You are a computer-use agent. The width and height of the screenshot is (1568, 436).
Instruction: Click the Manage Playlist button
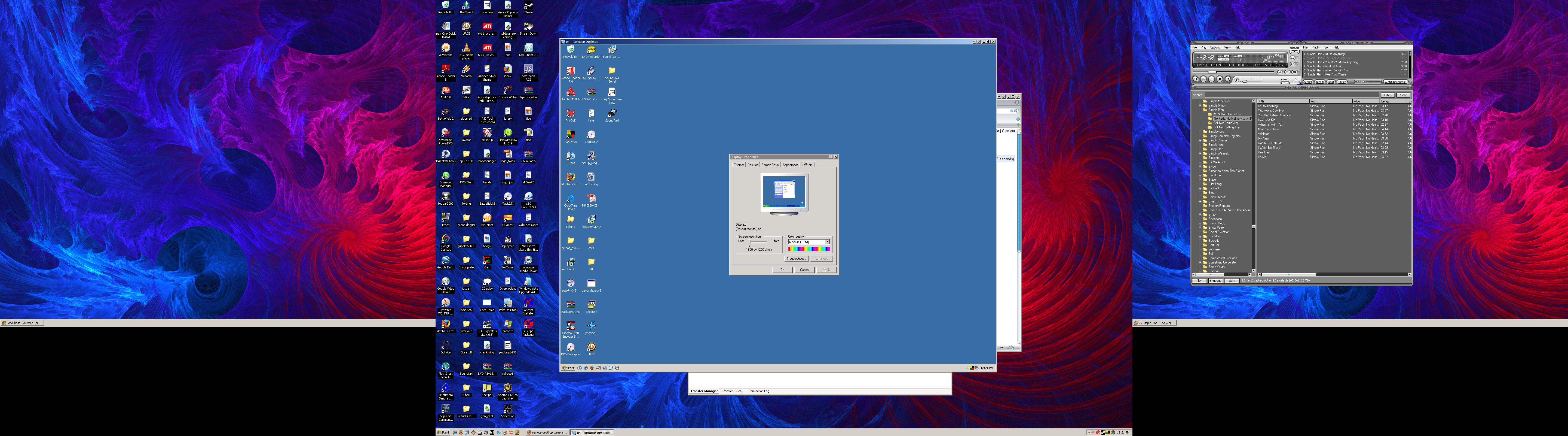(x=1395, y=81)
